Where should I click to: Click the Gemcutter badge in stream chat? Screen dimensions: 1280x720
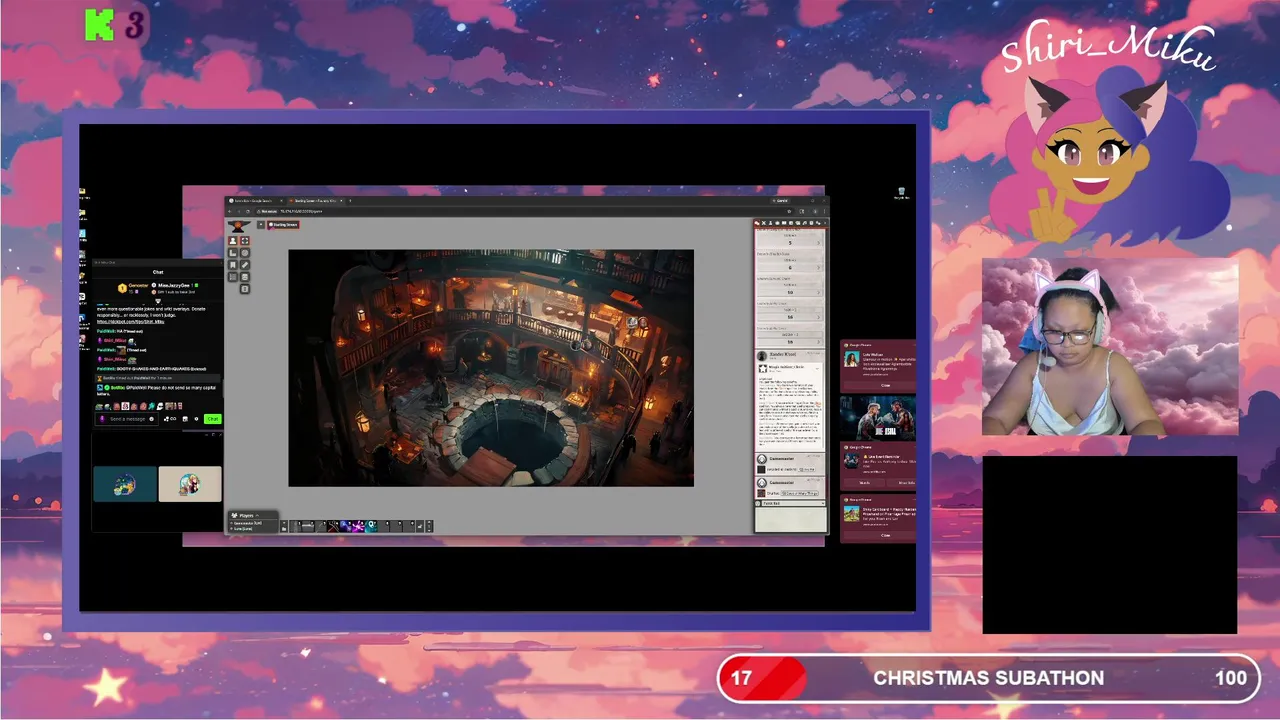[x=123, y=288]
